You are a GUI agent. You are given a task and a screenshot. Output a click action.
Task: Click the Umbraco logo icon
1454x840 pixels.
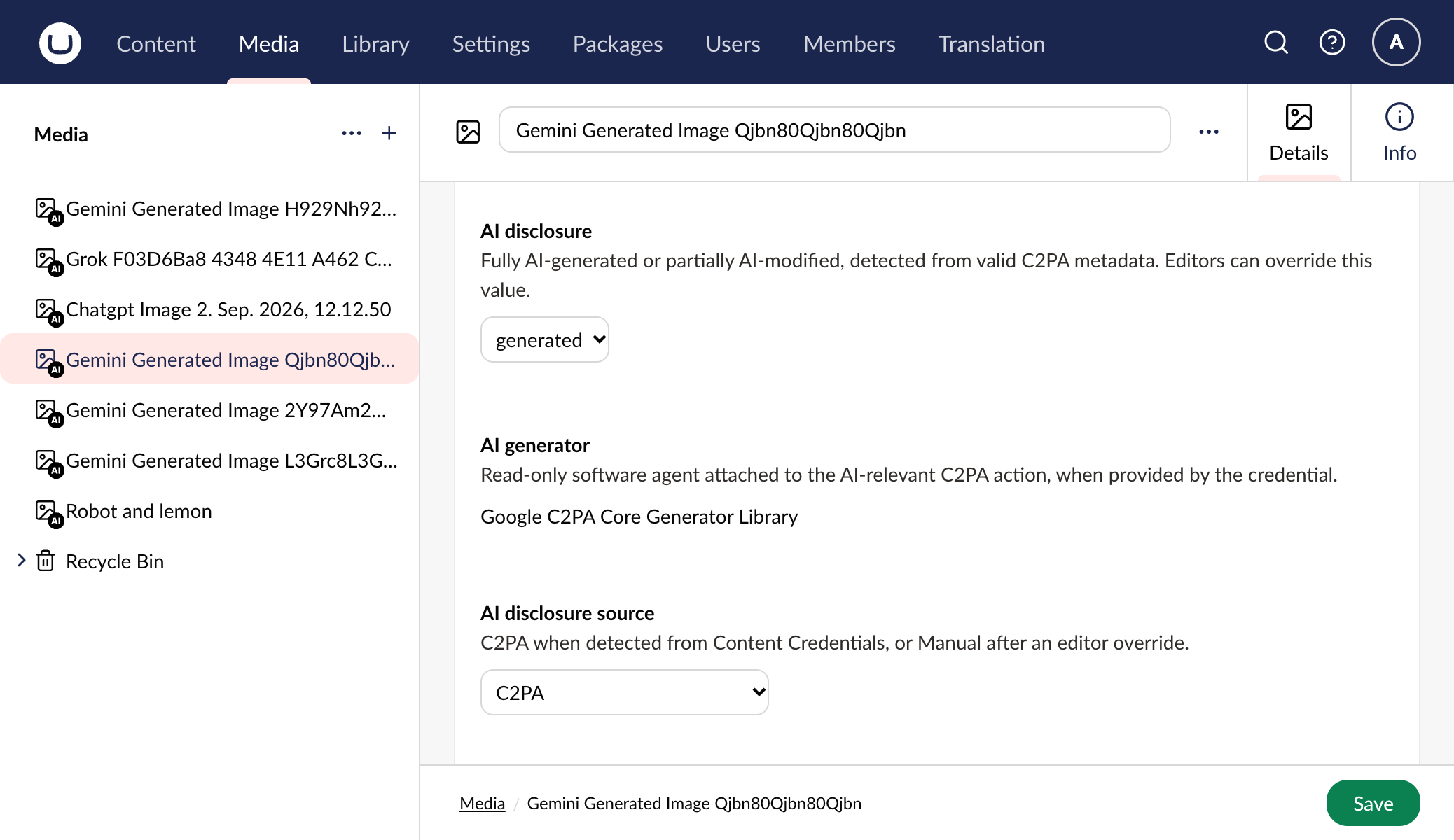tap(60, 43)
